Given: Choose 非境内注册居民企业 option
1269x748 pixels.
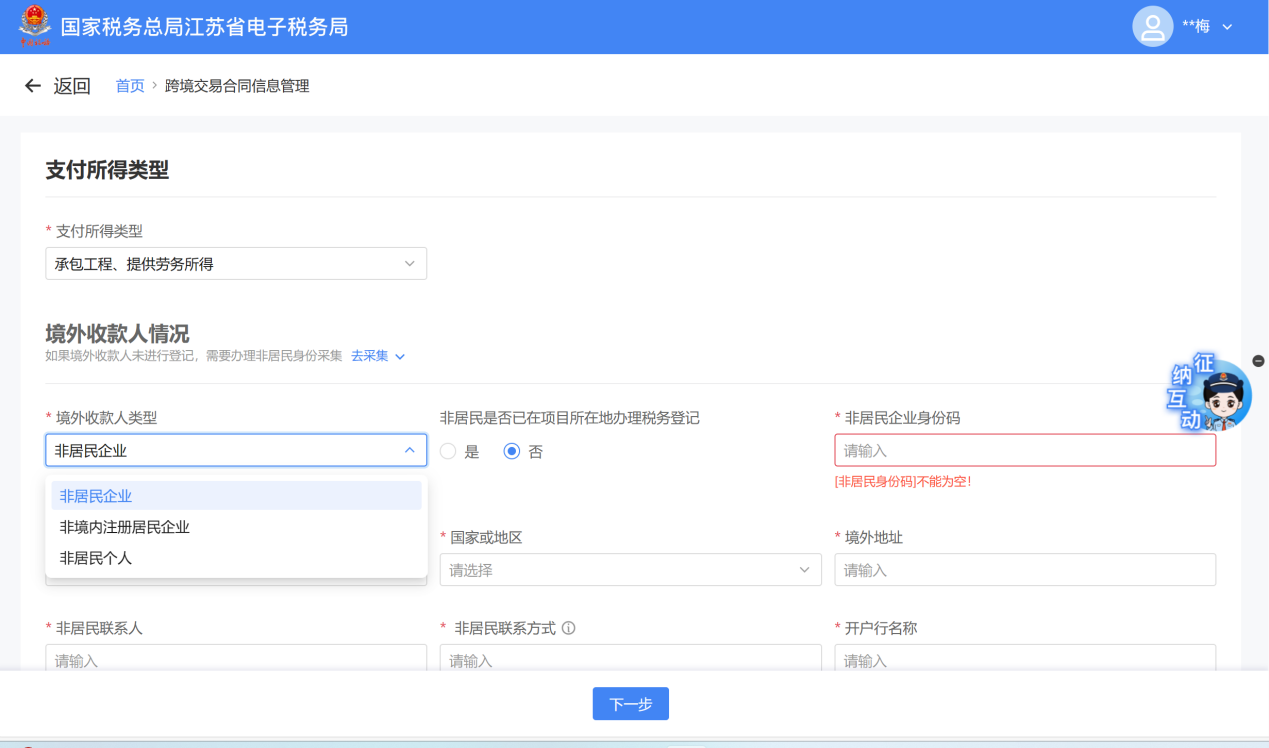Looking at the screenshot, I should 124,527.
